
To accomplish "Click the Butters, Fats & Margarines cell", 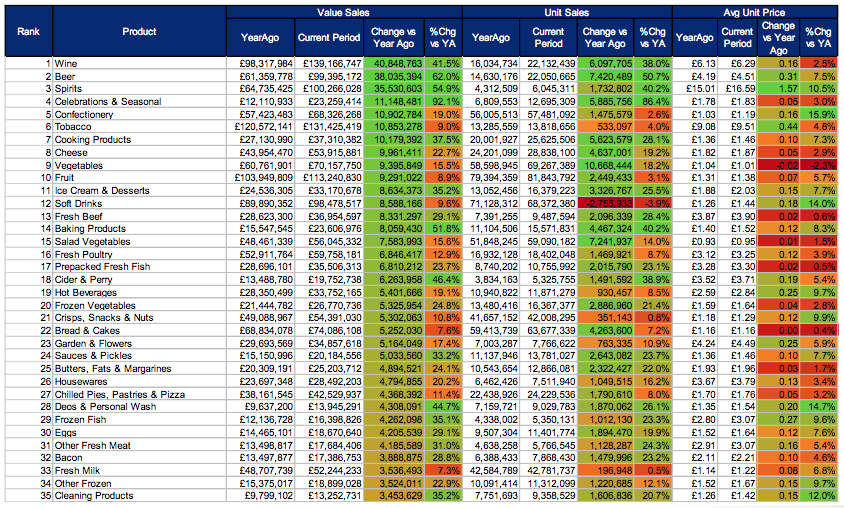I will pyautogui.click(x=139, y=369).
